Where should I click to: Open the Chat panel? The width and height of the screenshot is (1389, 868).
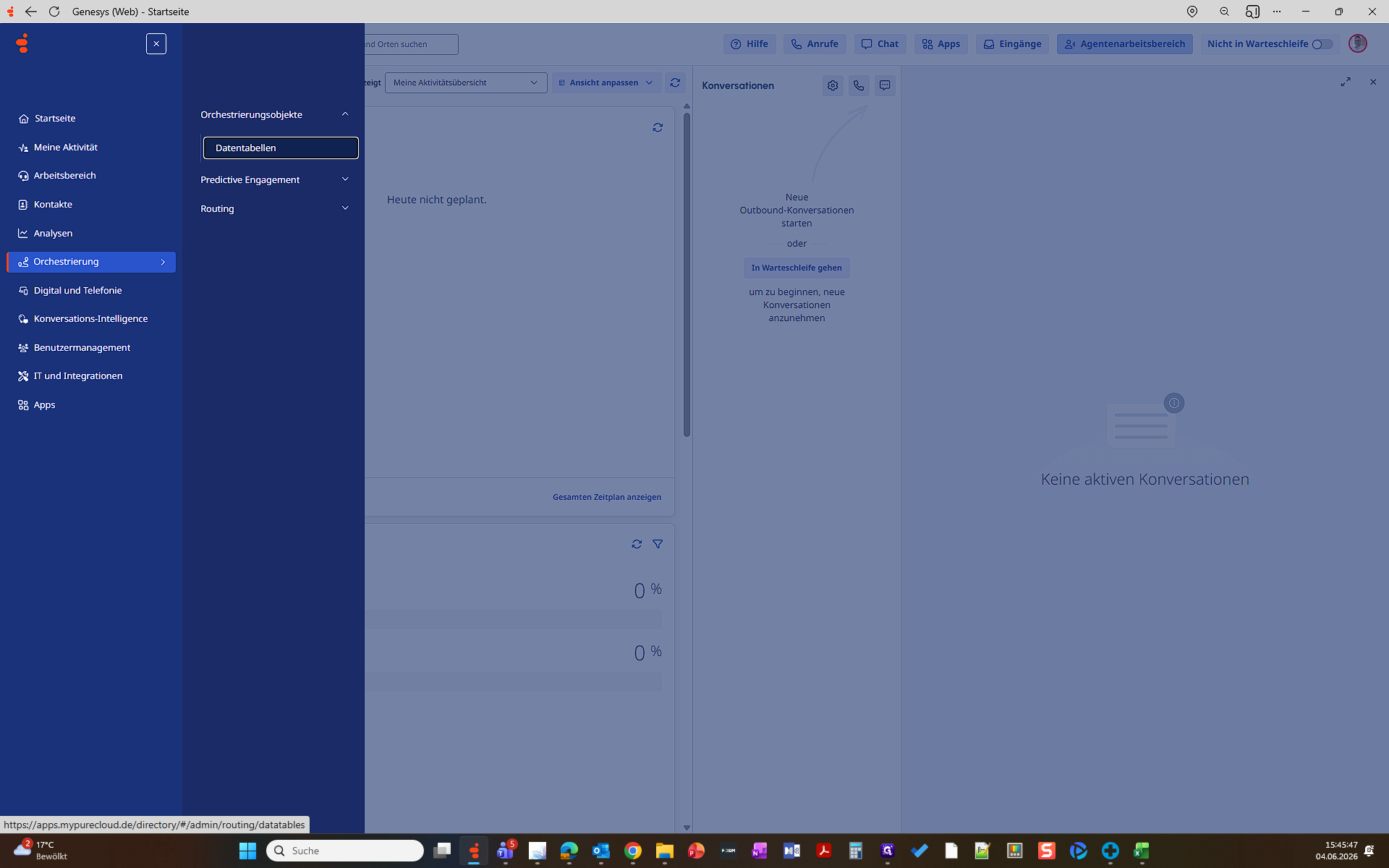[880, 43]
